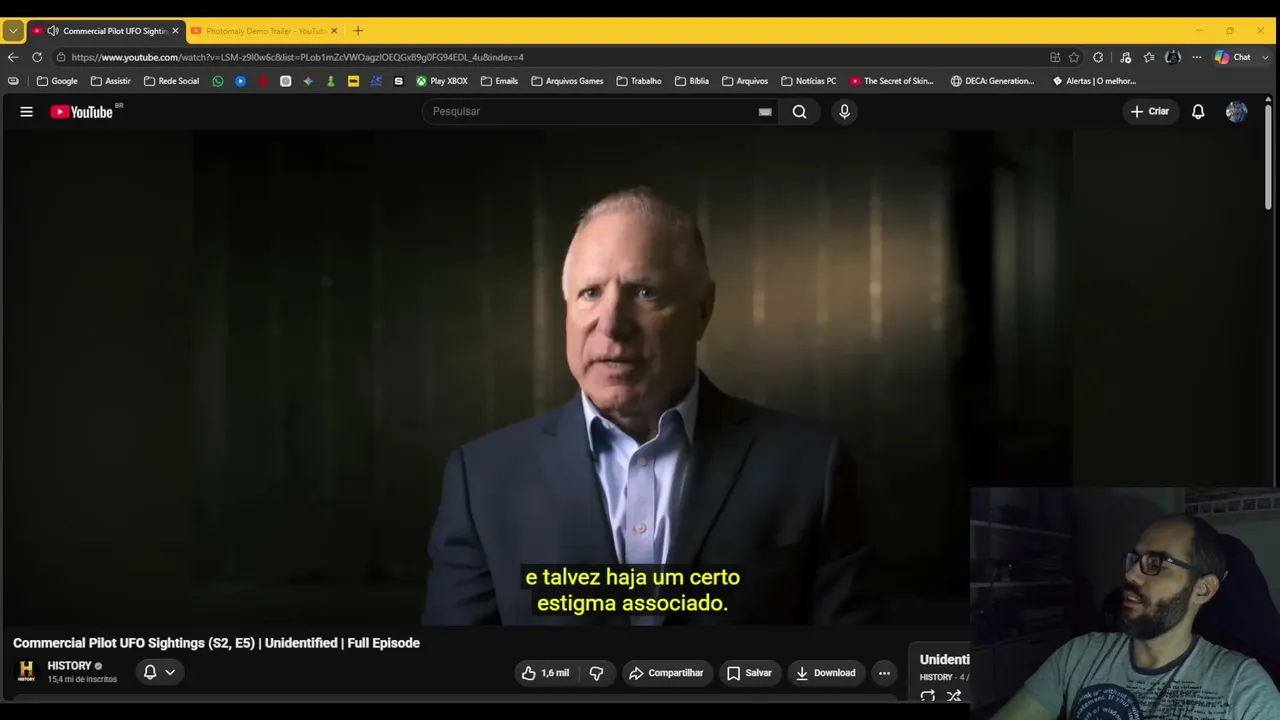Open YouTube notifications bell
This screenshot has width=1280, height=720.
coord(1198,112)
